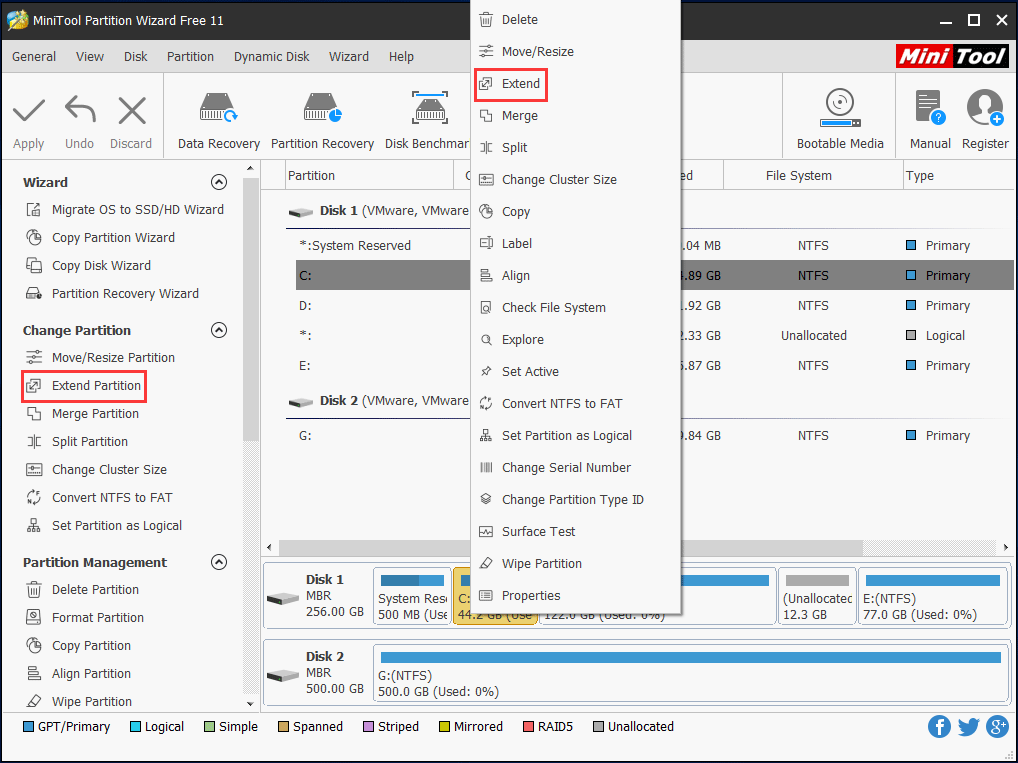The image size is (1018, 763).
Task: Click the Disk 2 G: partition bar
Action: 689,672
